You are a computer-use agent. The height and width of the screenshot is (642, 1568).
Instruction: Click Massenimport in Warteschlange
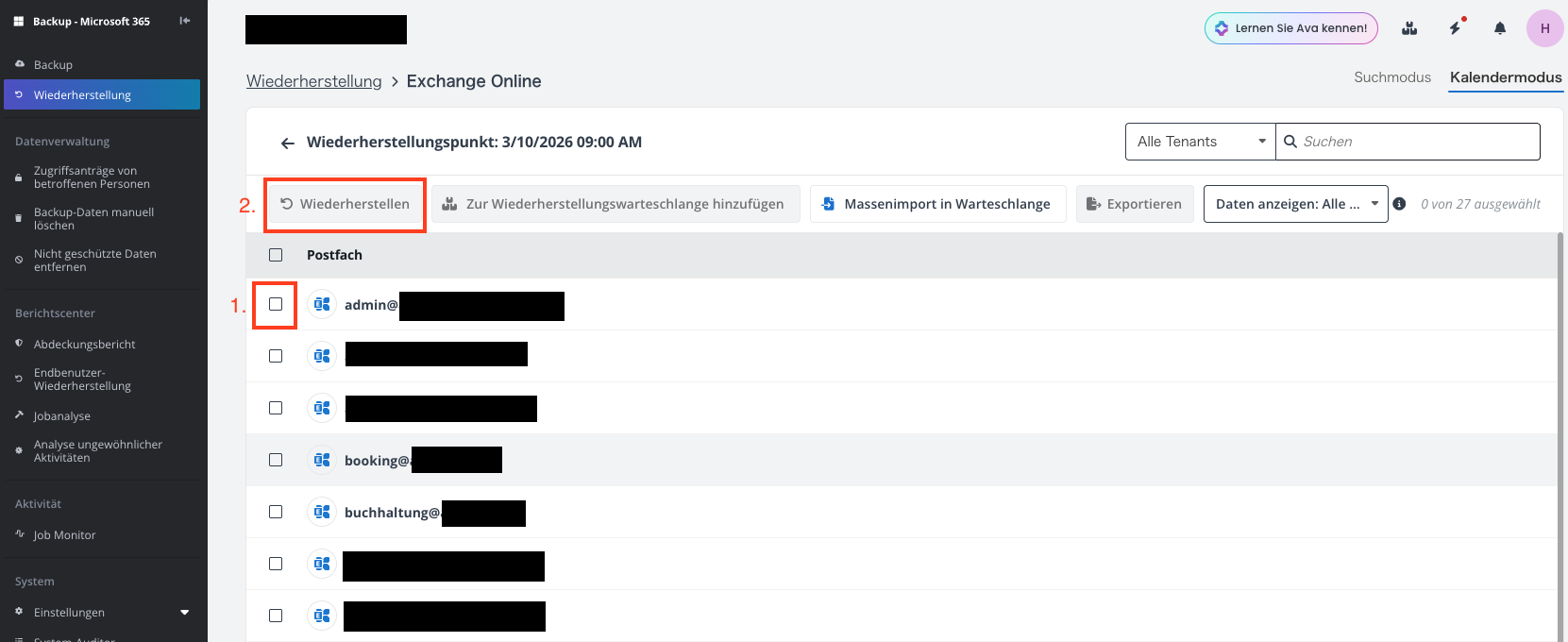coord(937,204)
